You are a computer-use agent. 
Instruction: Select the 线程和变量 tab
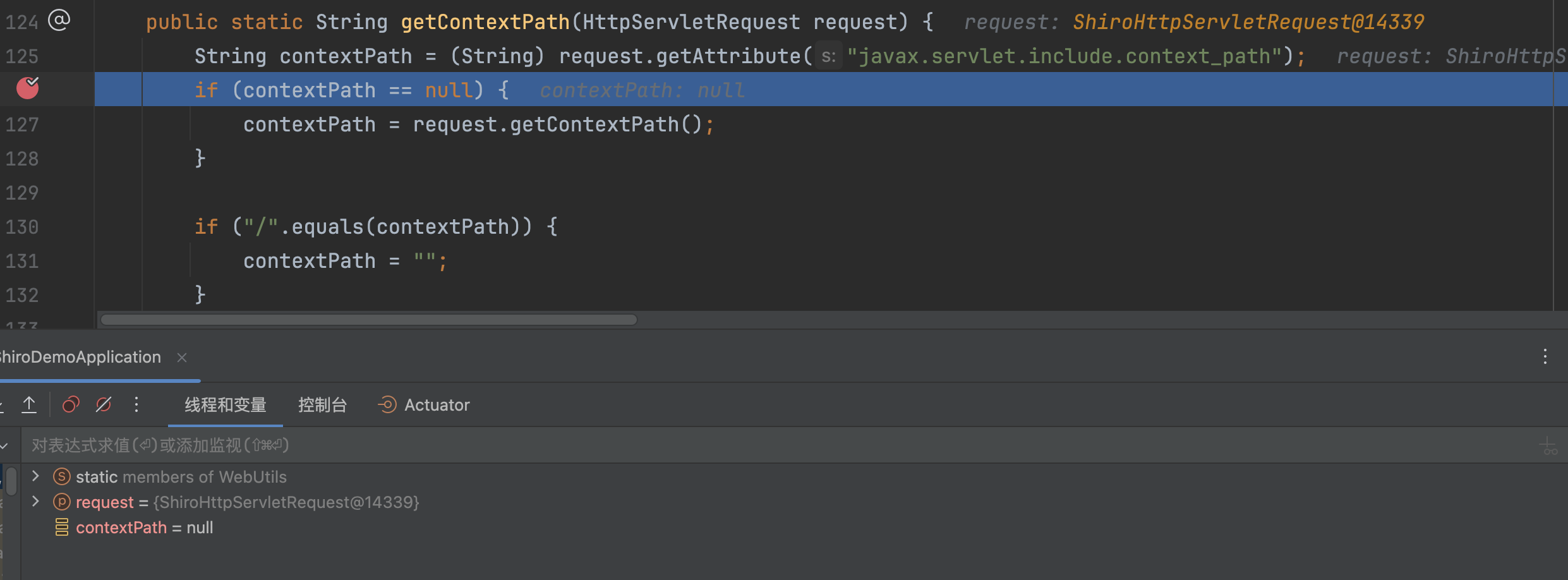[226, 405]
